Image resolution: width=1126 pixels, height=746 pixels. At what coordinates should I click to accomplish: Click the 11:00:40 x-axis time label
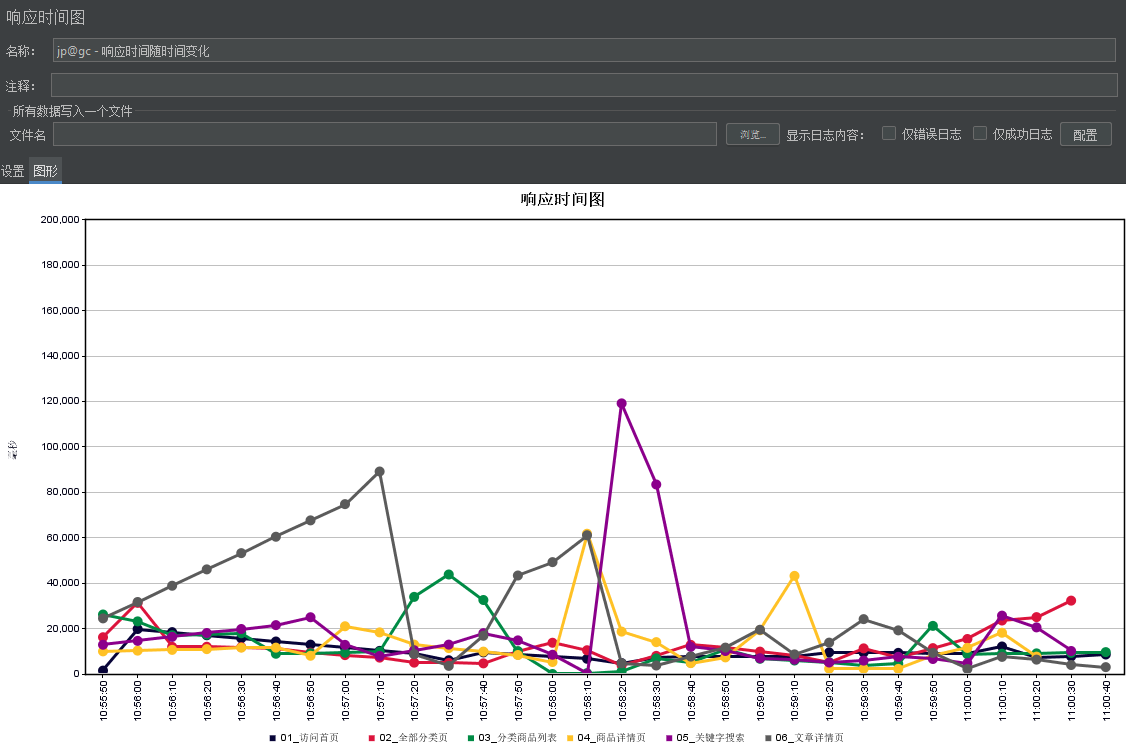1106,701
